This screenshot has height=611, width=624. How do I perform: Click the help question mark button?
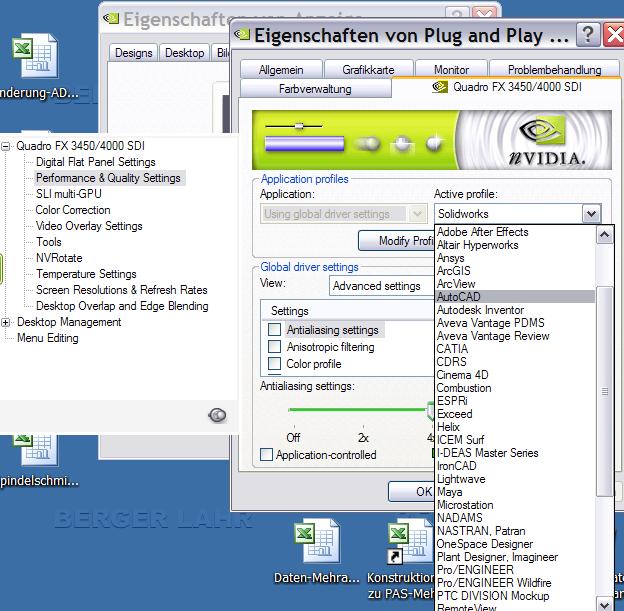click(587, 35)
